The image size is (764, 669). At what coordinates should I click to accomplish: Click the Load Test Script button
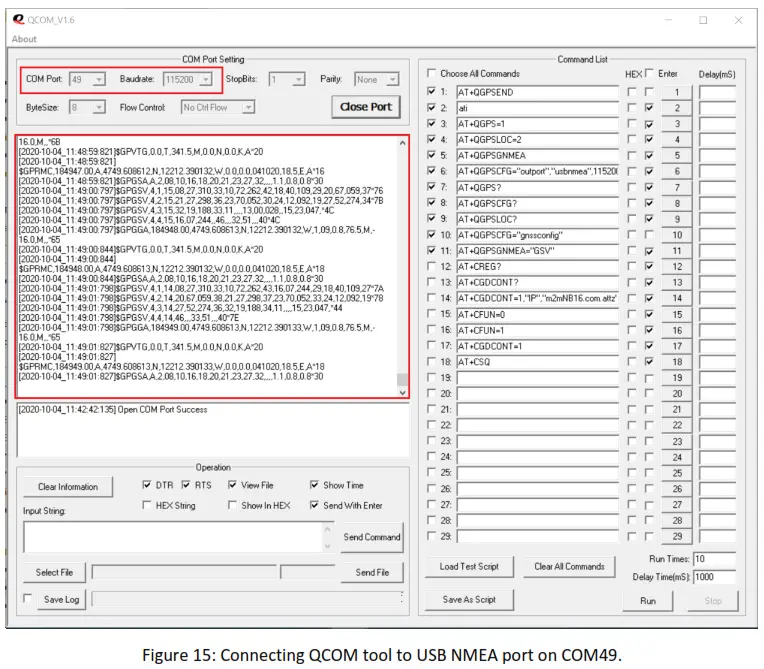(x=469, y=567)
